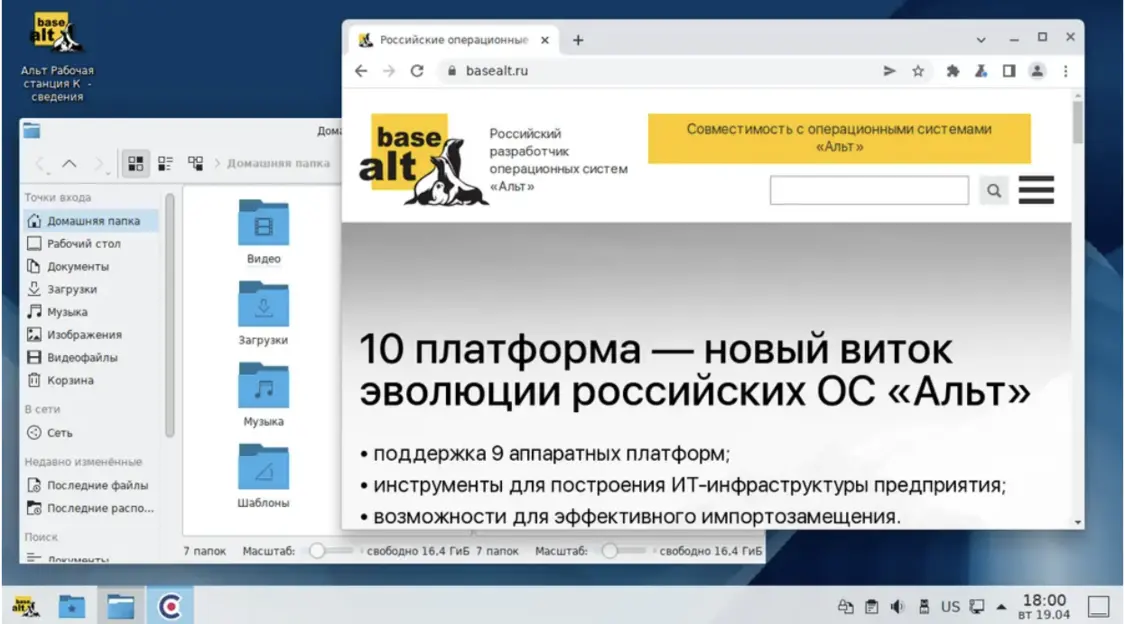The image size is (1125, 624).
Task: Expand the browser tab search chevron
Action: (x=981, y=39)
